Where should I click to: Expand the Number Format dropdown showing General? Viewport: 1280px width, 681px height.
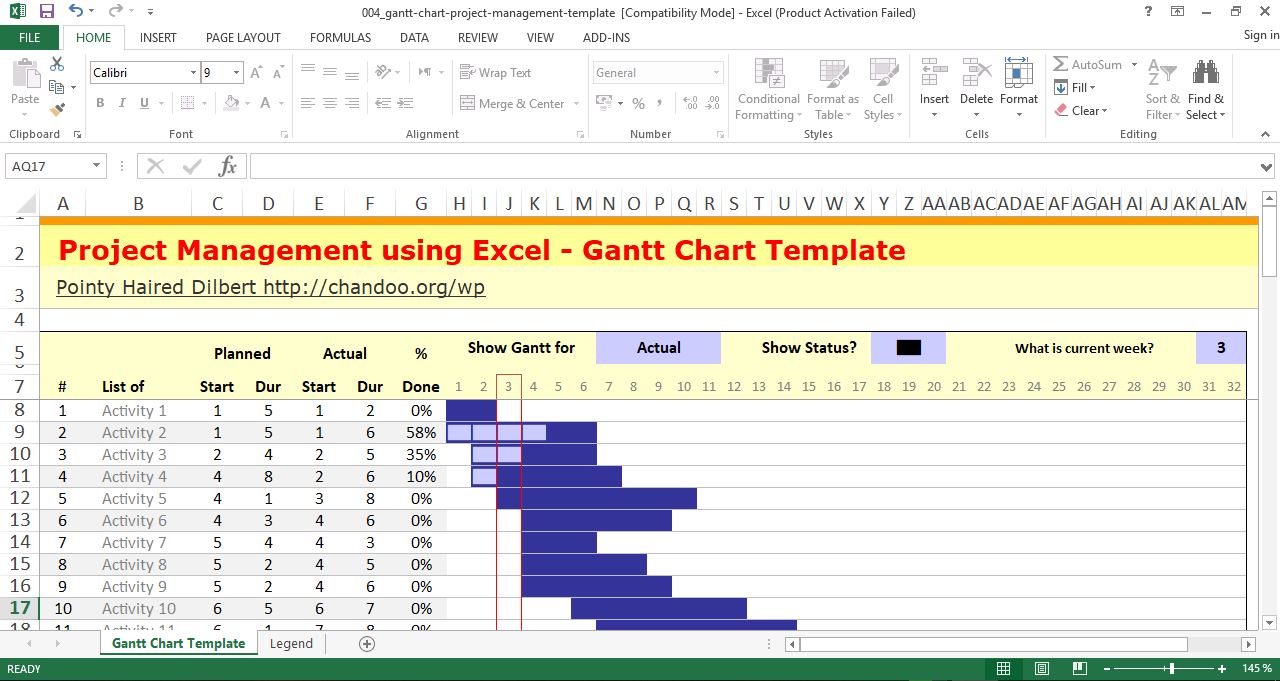[x=718, y=72]
